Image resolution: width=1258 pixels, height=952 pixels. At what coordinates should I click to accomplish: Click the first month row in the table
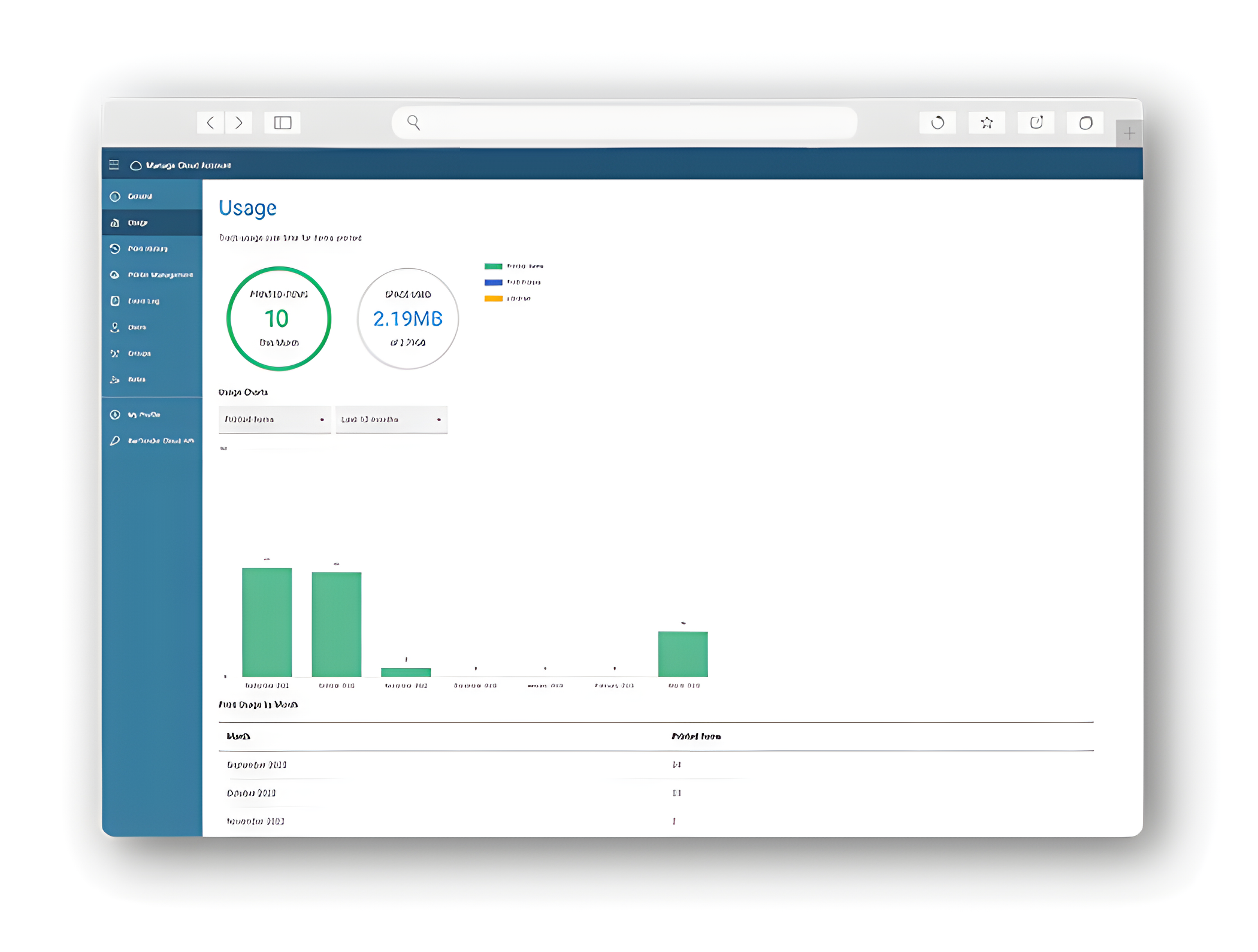[x=256, y=765]
